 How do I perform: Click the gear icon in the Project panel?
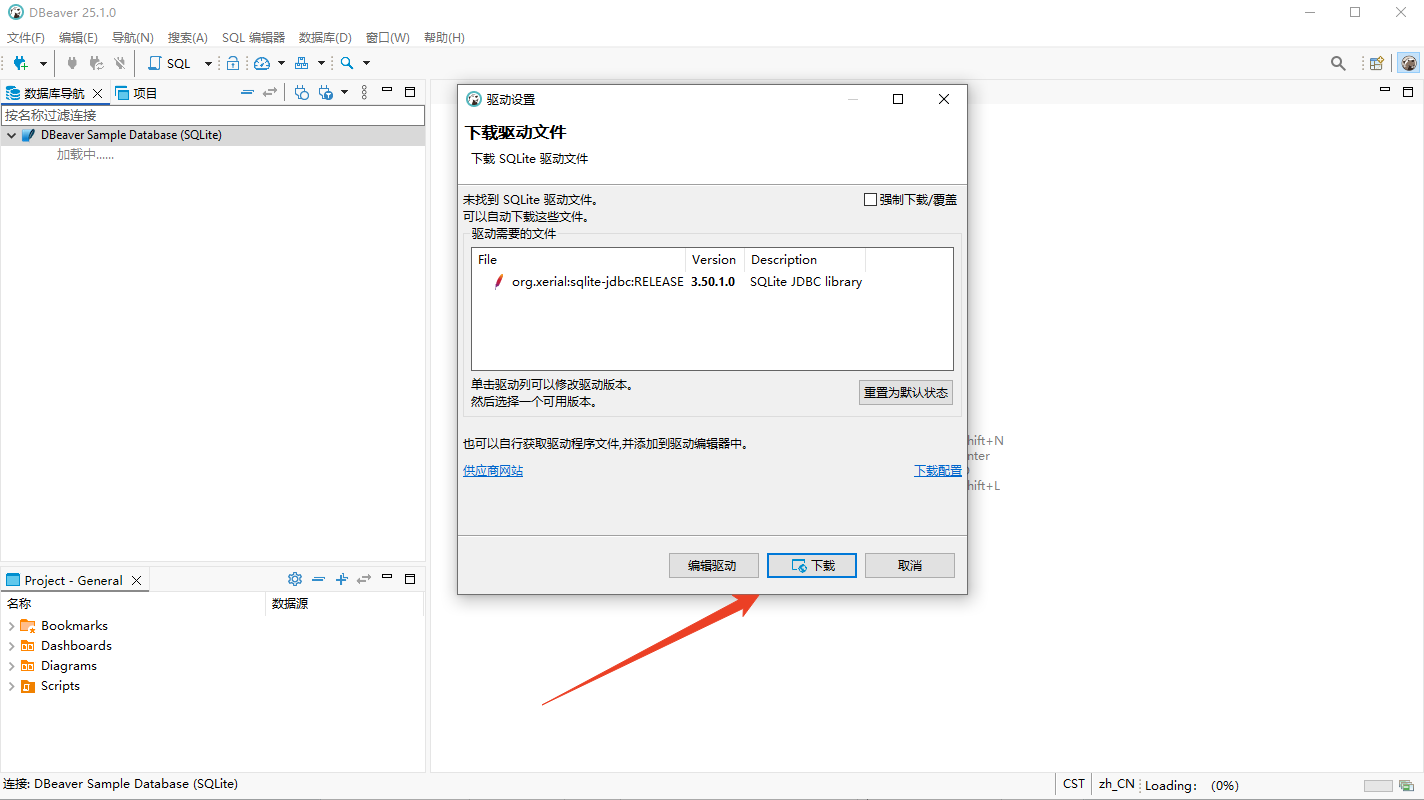(294, 579)
